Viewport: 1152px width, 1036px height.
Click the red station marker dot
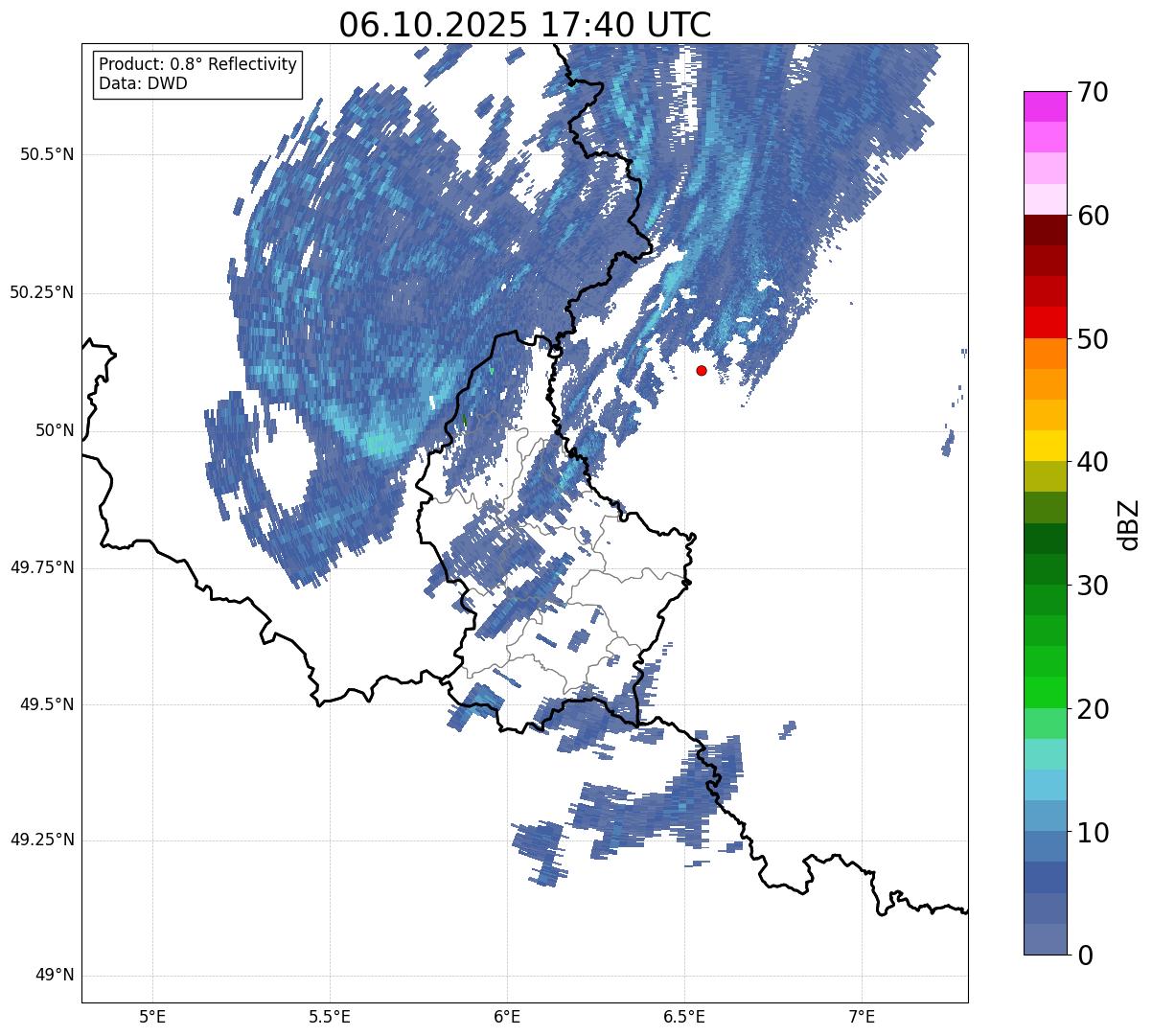(x=702, y=370)
